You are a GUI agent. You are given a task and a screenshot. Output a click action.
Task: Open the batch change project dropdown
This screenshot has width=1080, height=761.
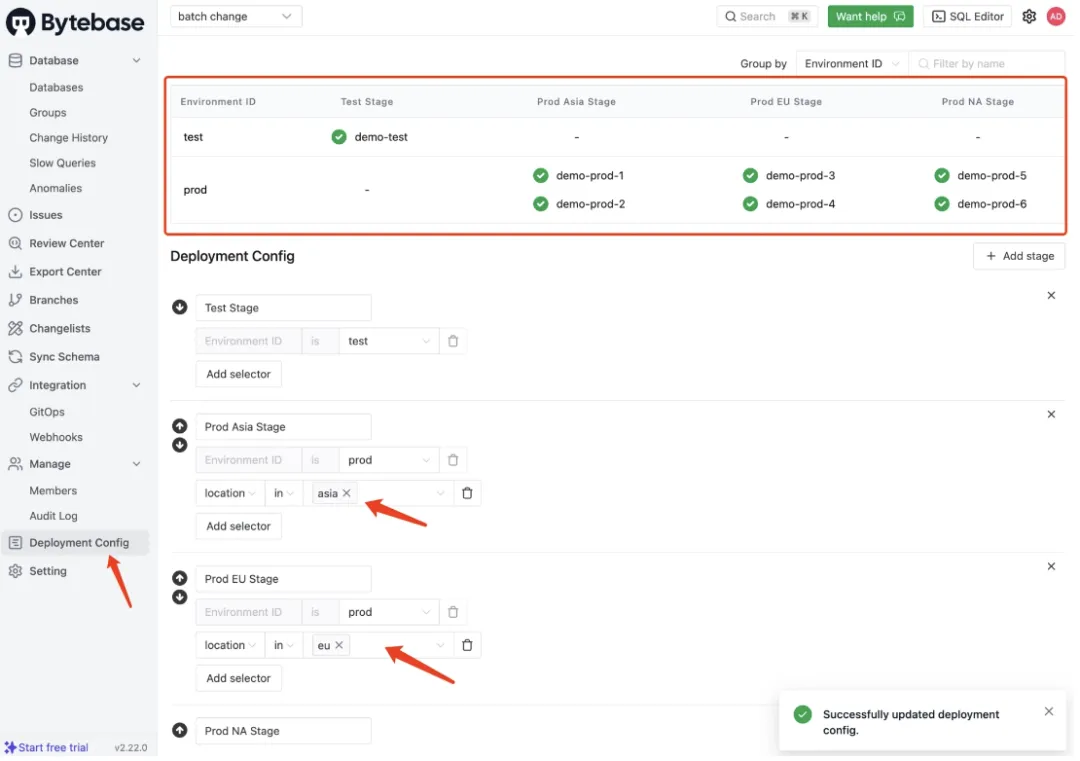point(236,16)
